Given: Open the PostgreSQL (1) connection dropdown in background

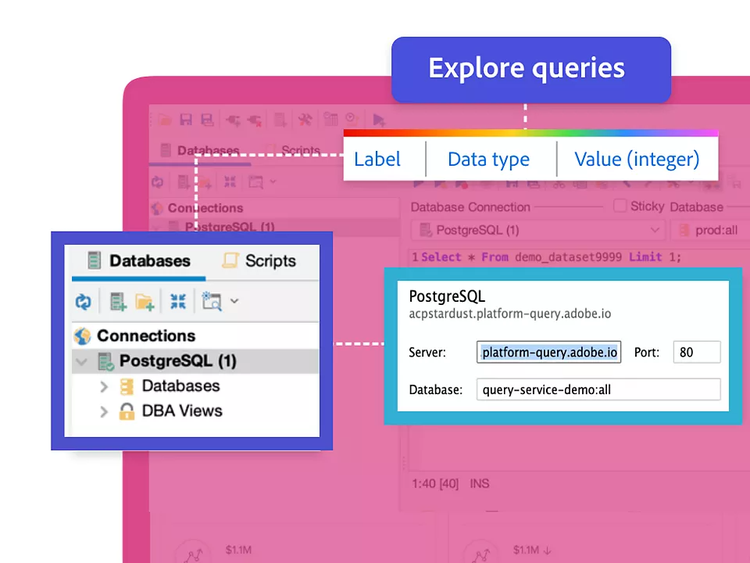Looking at the screenshot, I should click(x=538, y=231).
